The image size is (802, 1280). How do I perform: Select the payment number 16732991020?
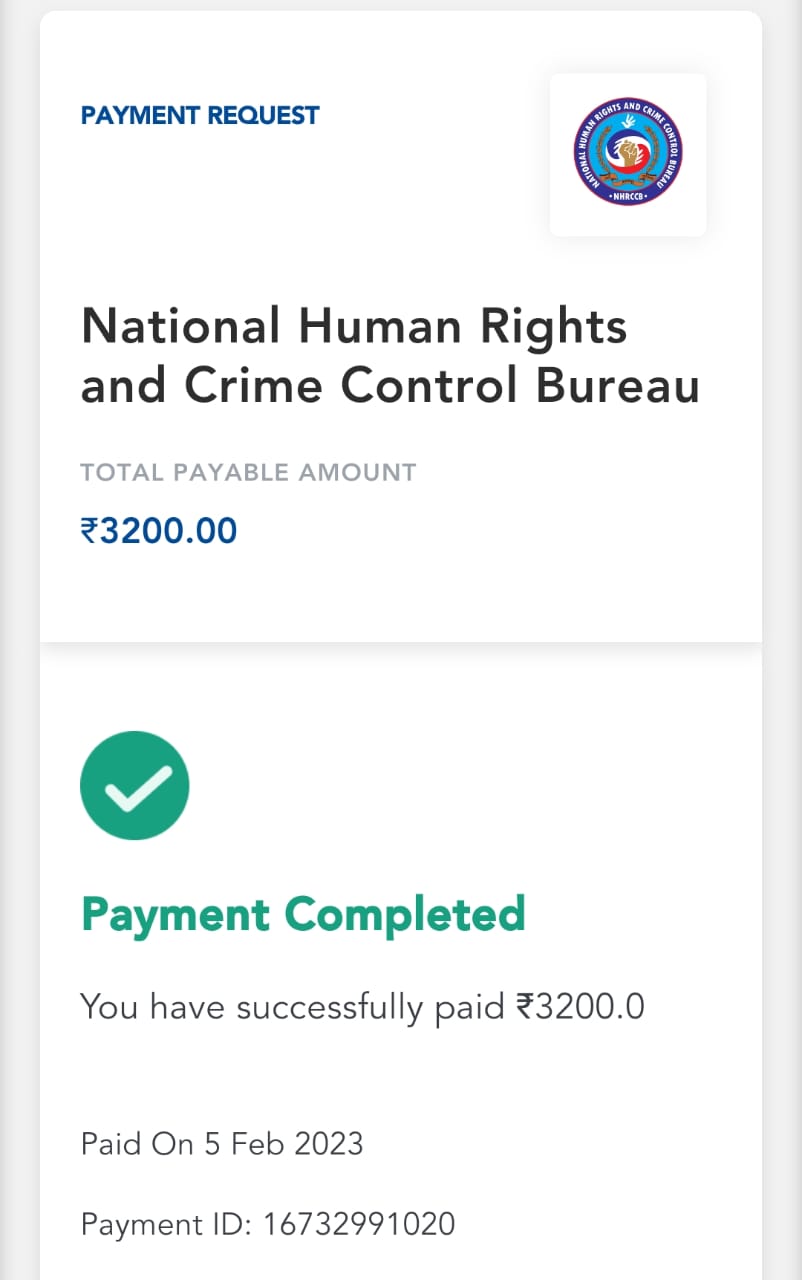point(359,1224)
